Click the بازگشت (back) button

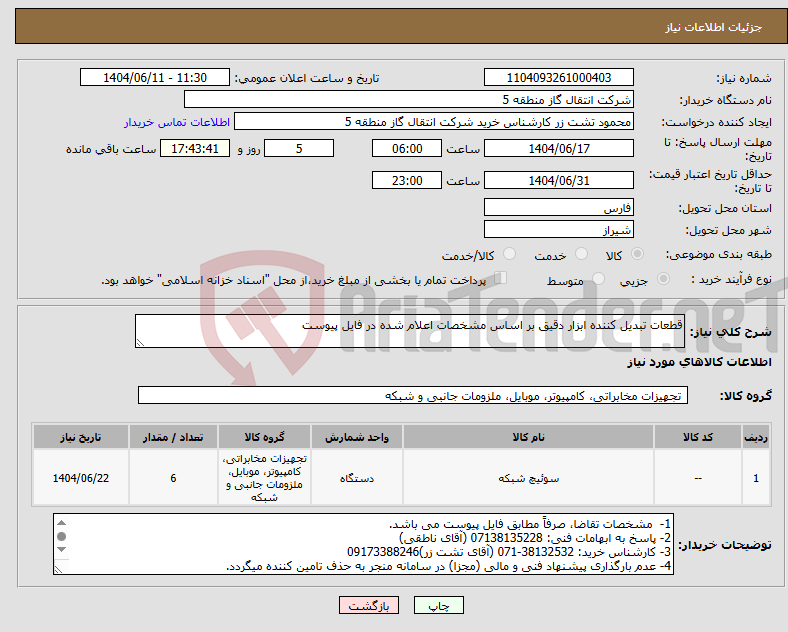click(369, 605)
